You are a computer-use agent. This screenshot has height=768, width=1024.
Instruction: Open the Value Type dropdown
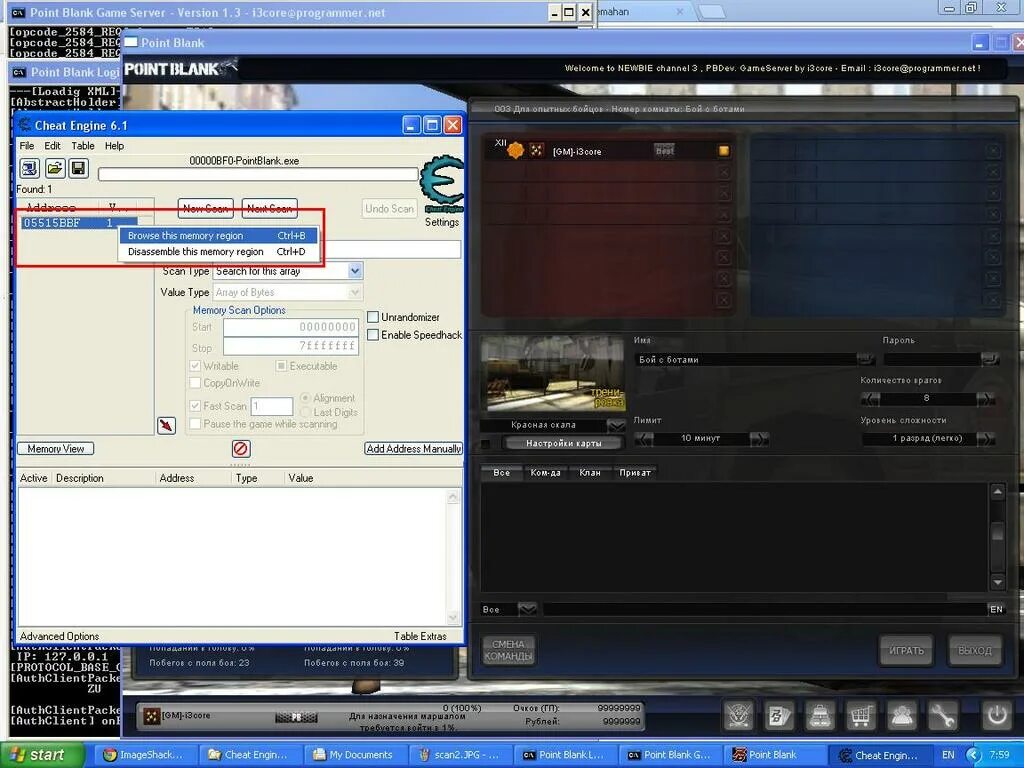tap(355, 292)
